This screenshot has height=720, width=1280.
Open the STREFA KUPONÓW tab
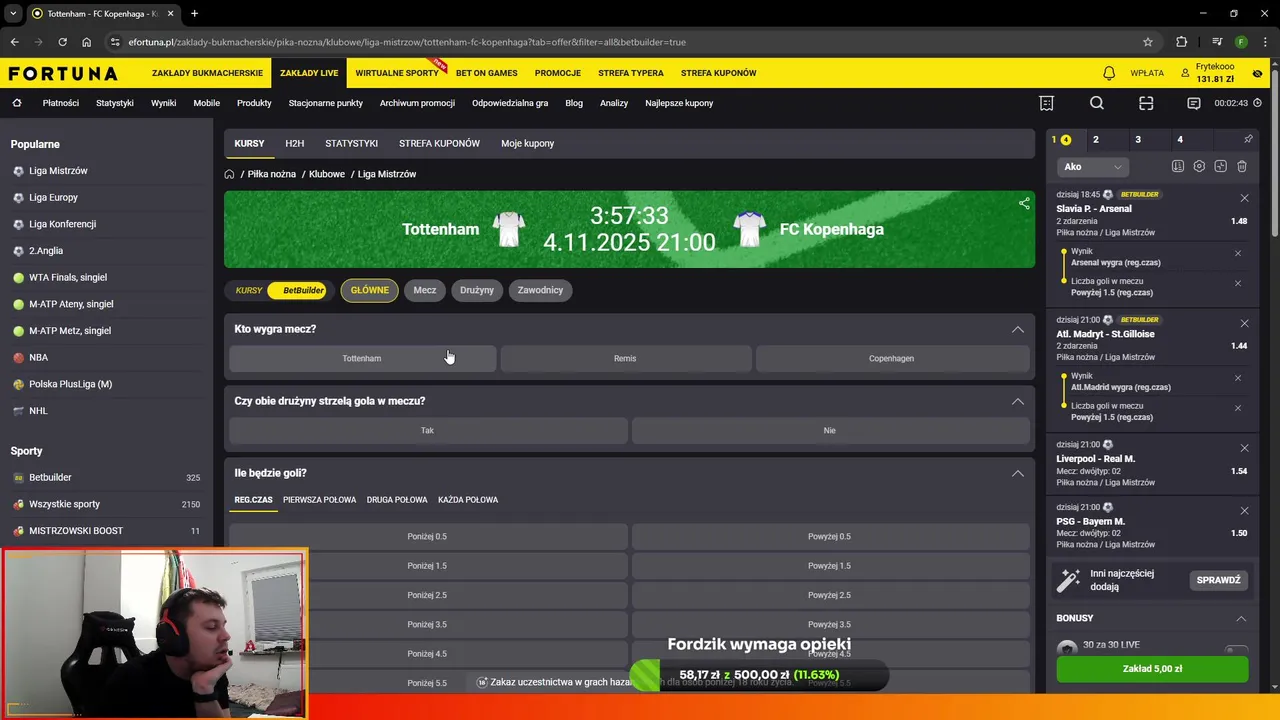[x=439, y=144]
